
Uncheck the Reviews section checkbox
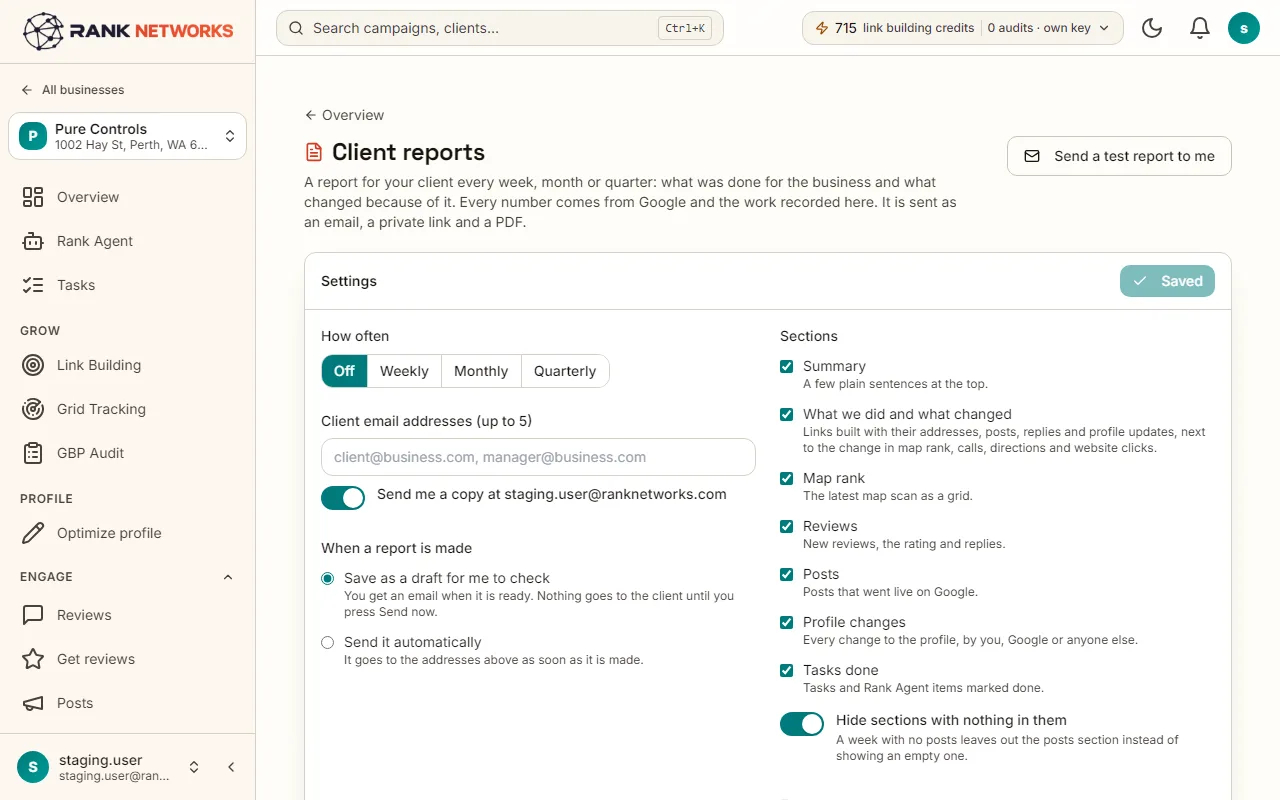pyautogui.click(x=787, y=526)
